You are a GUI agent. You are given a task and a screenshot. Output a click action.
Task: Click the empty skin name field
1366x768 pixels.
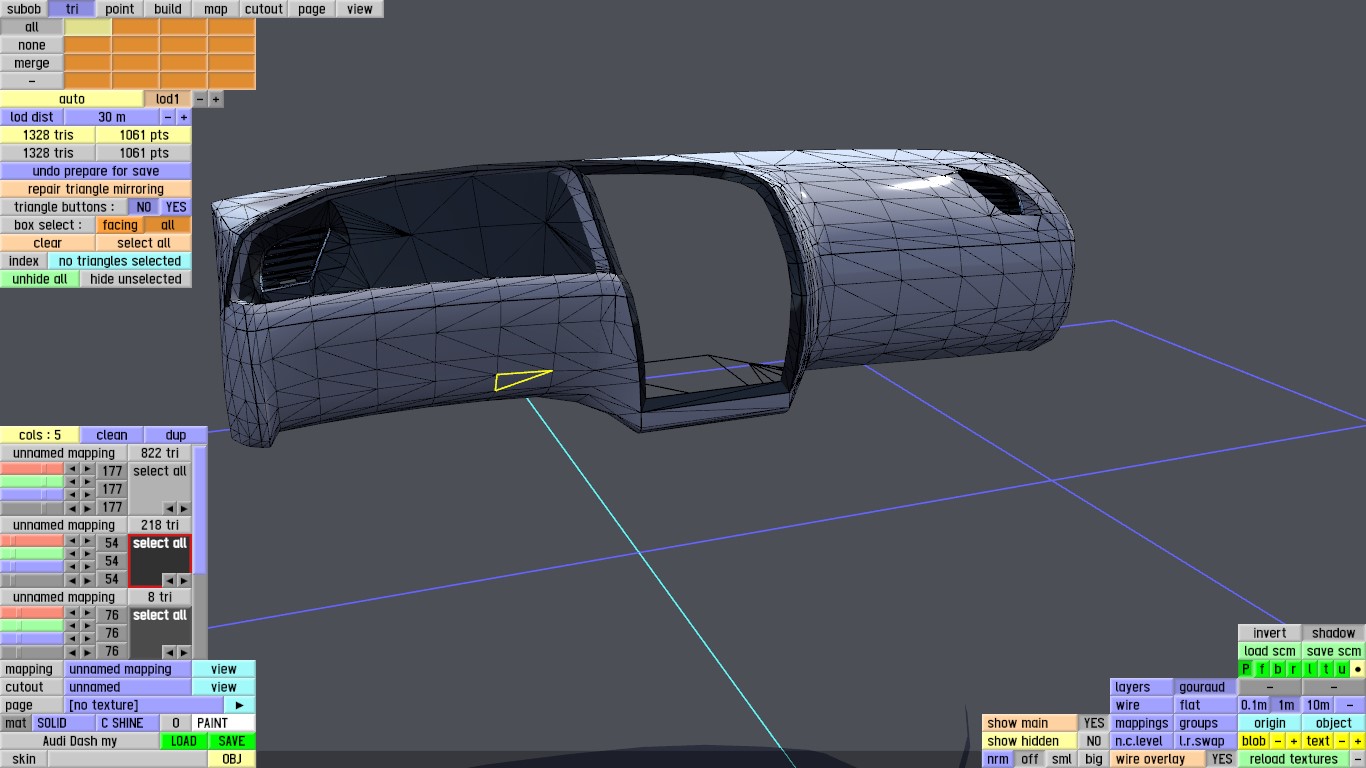[128, 759]
